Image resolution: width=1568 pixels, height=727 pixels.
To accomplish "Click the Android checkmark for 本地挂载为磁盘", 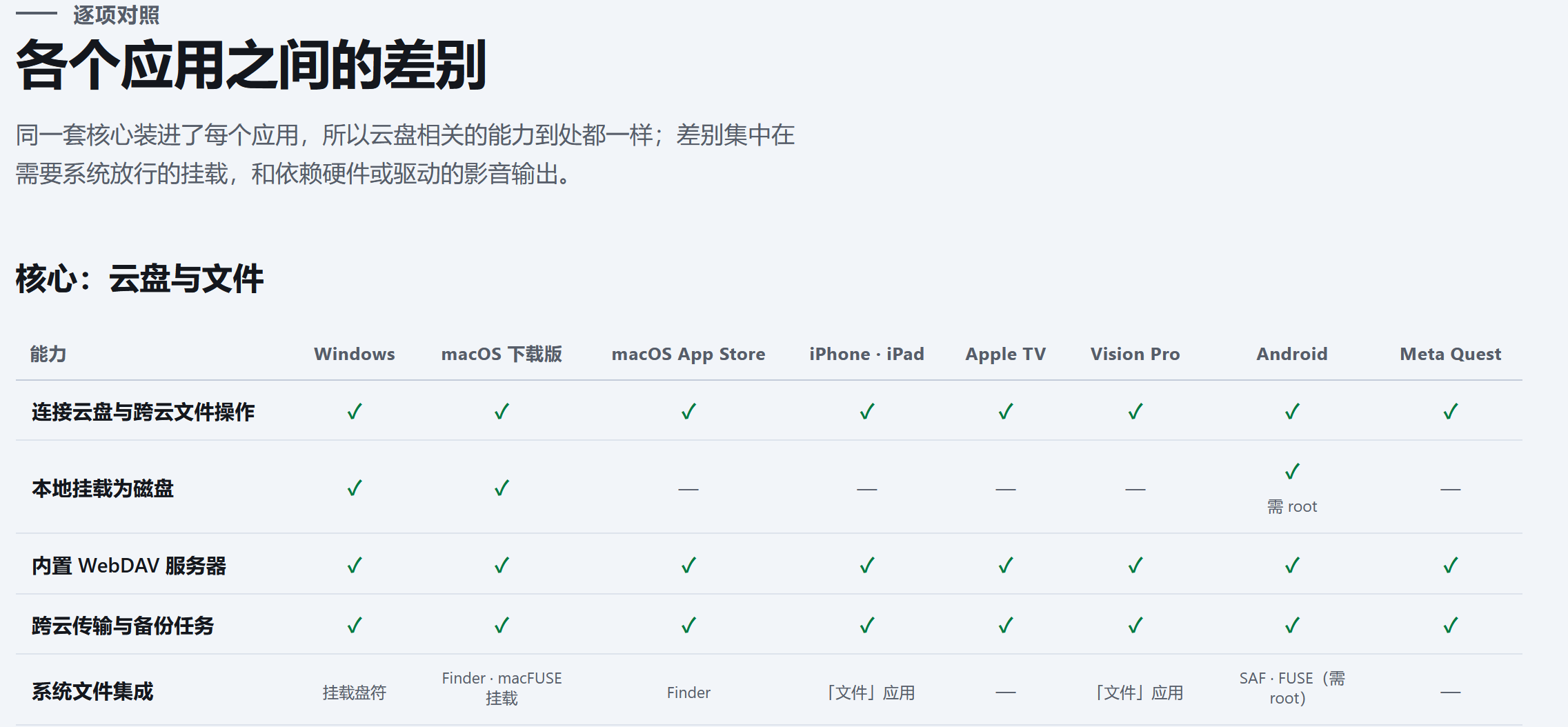I will (1292, 472).
